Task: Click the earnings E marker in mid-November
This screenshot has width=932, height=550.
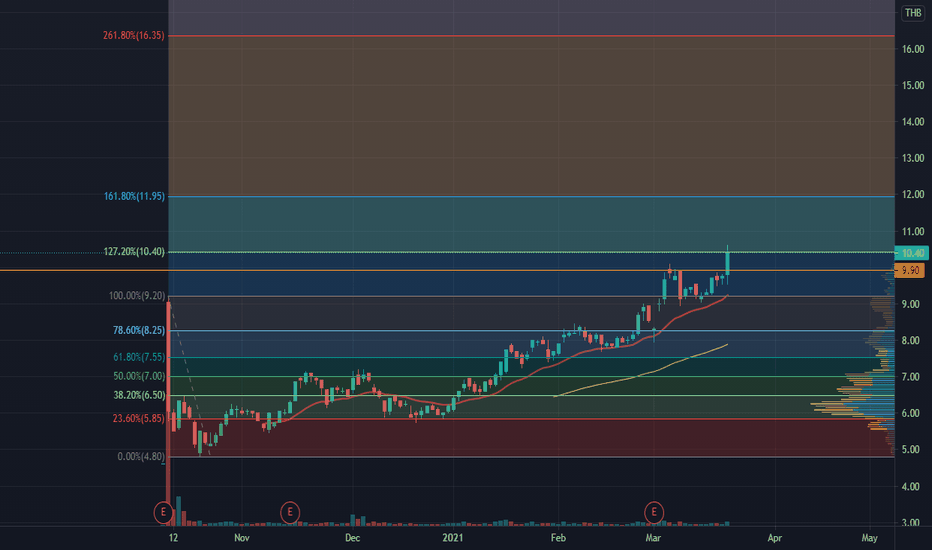Action: (290, 512)
